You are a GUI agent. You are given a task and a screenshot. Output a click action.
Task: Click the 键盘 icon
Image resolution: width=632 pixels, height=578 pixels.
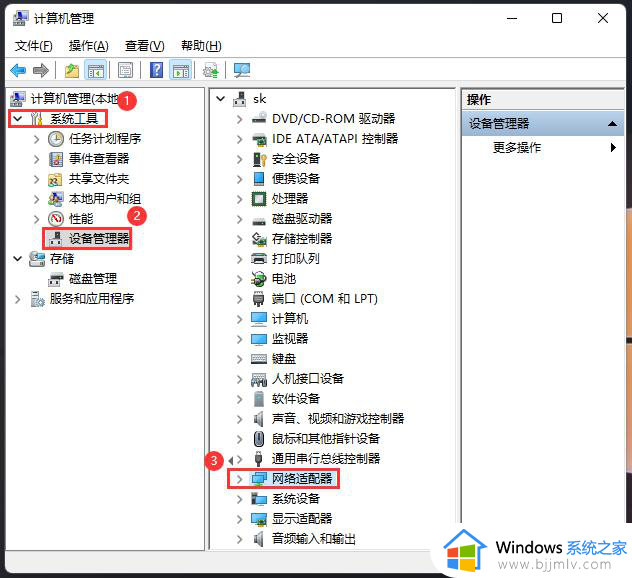click(259, 359)
